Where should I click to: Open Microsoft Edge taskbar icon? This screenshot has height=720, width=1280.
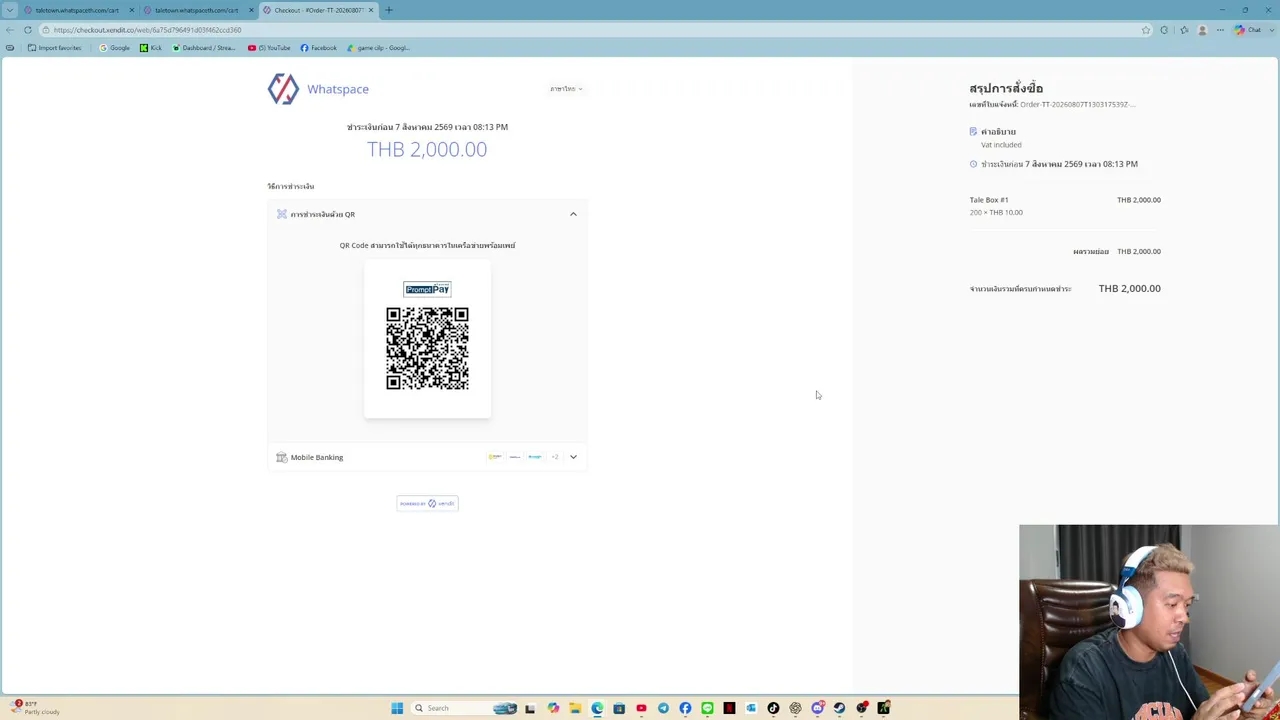pyautogui.click(x=597, y=708)
